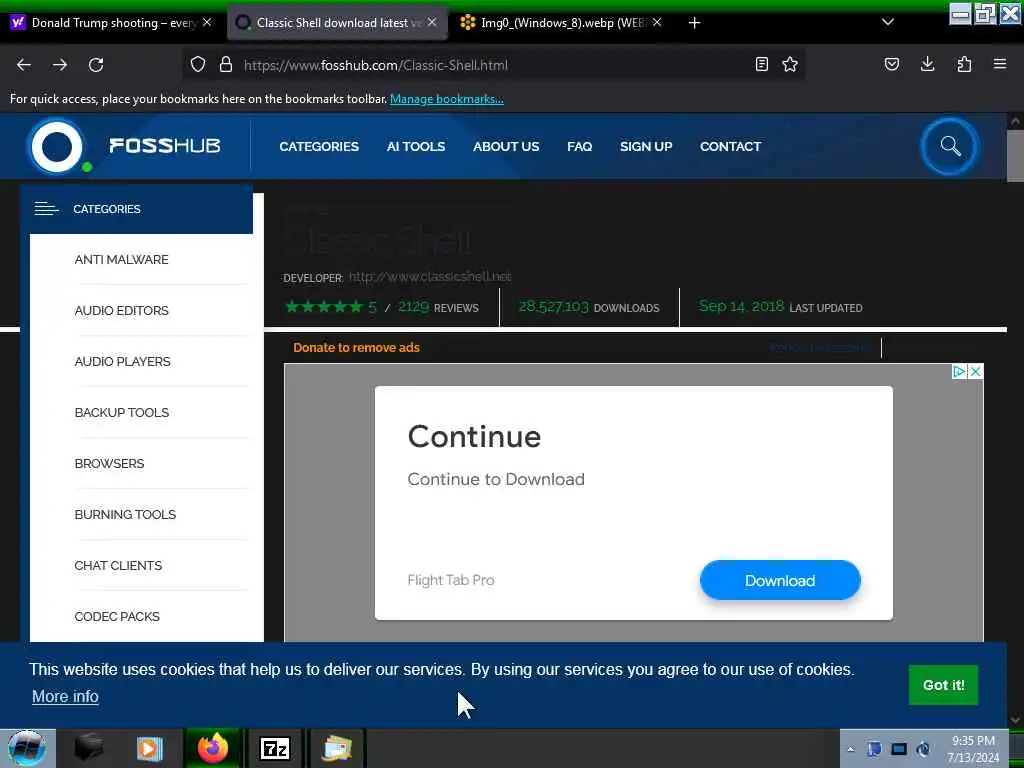Go forward with the browser forward arrow

point(60,65)
